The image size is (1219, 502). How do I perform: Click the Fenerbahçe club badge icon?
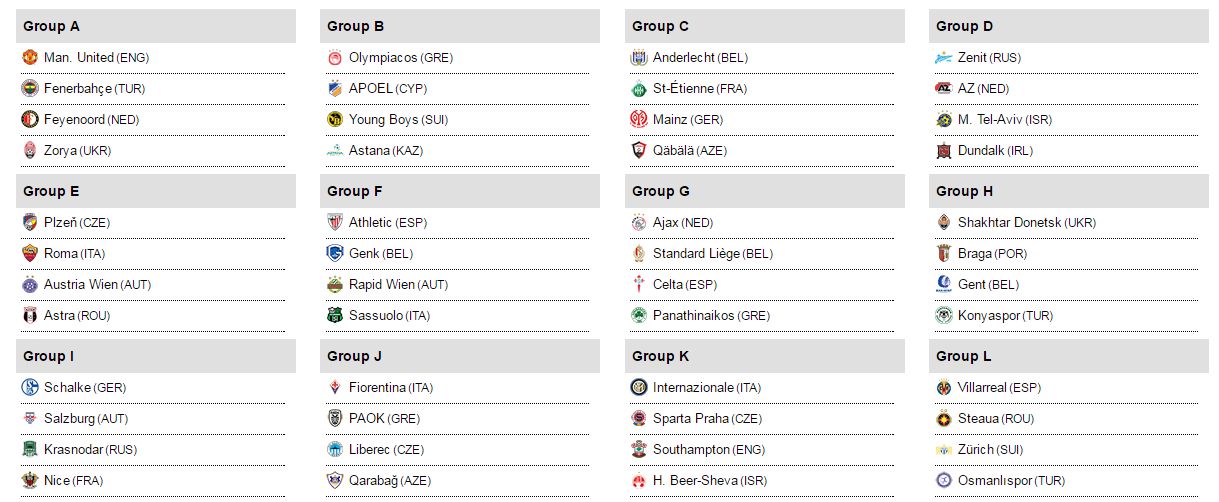(x=29, y=89)
